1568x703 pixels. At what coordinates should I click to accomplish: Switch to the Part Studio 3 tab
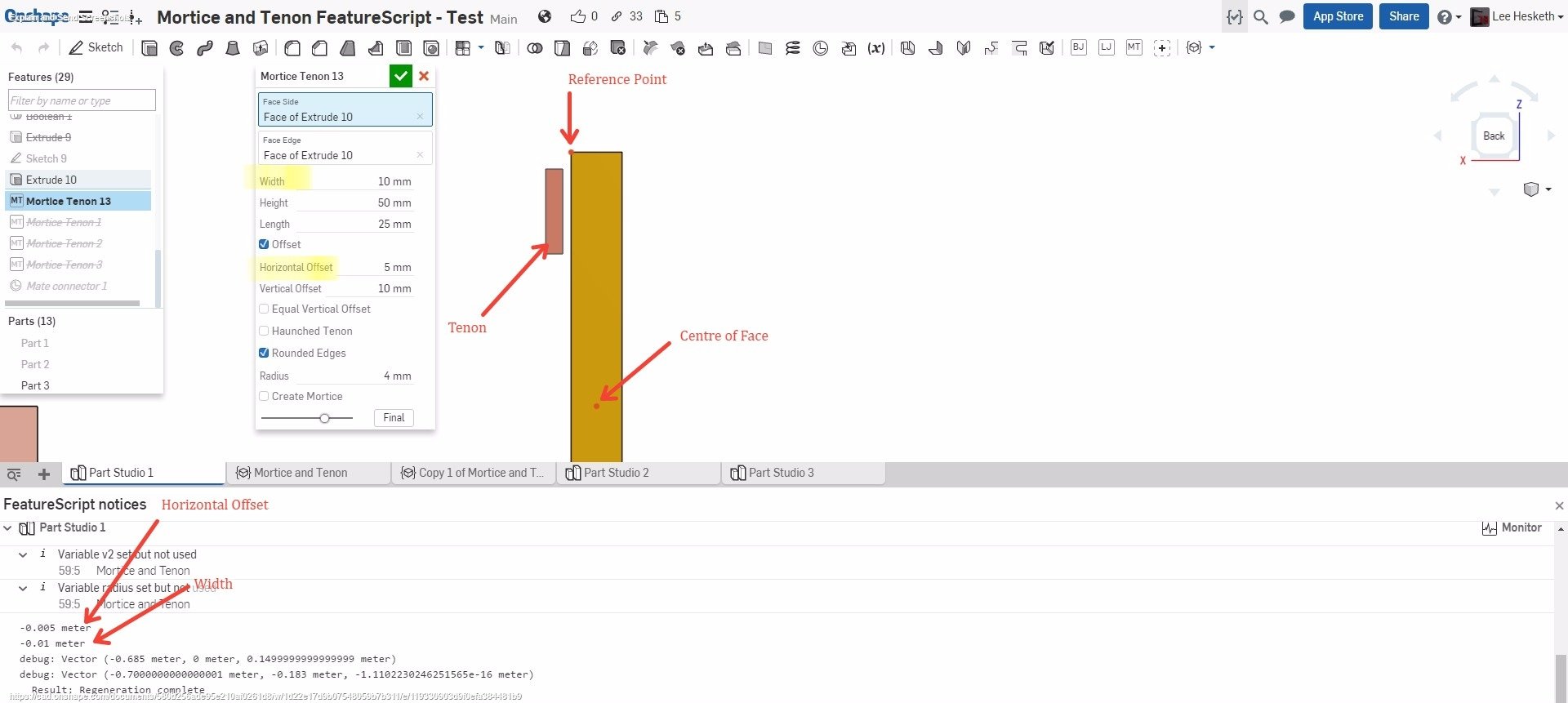click(804, 473)
